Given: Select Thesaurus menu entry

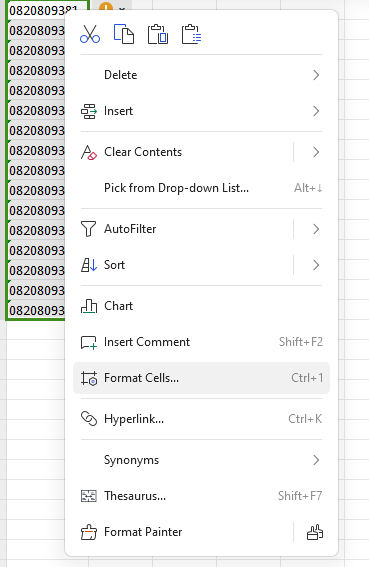Looking at the screenshot, I should click(201, 496).
